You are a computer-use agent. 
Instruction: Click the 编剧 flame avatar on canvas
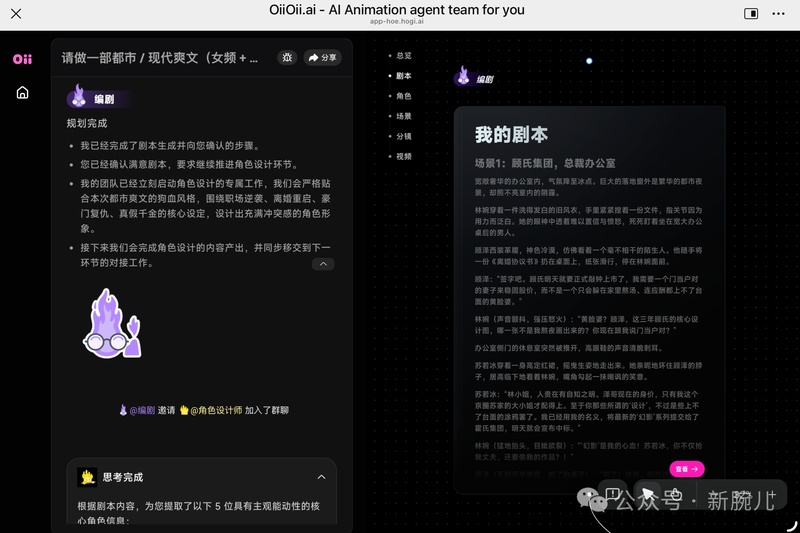point(463,76)
